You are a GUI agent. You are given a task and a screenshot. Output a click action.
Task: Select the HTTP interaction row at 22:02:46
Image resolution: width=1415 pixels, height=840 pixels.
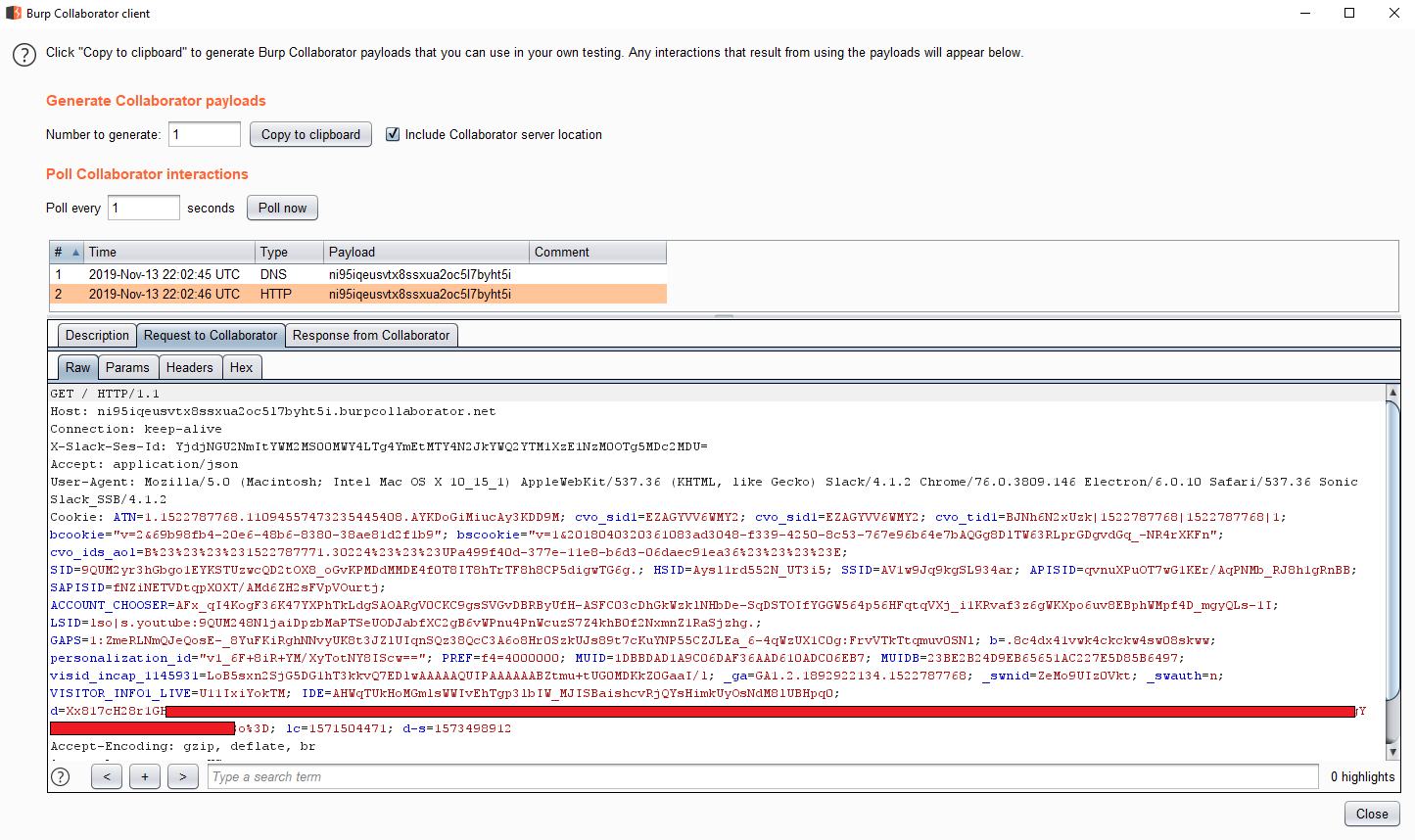click(x=358, y=294)
